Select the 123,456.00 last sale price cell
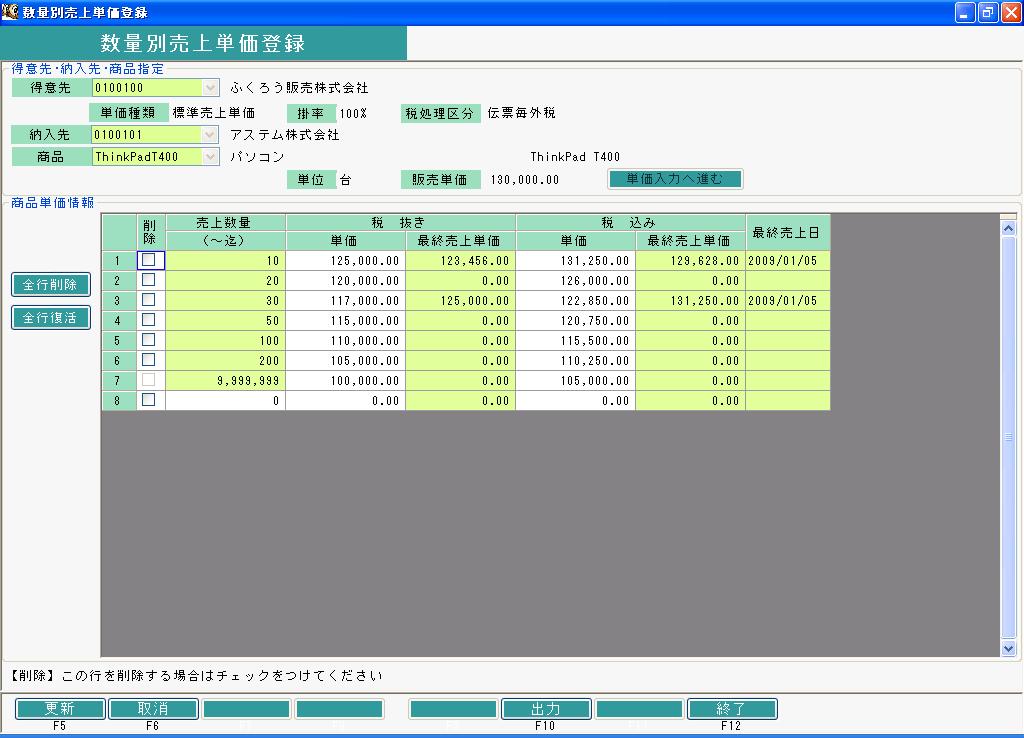1024x738 pixels. (x=460, y=261)
